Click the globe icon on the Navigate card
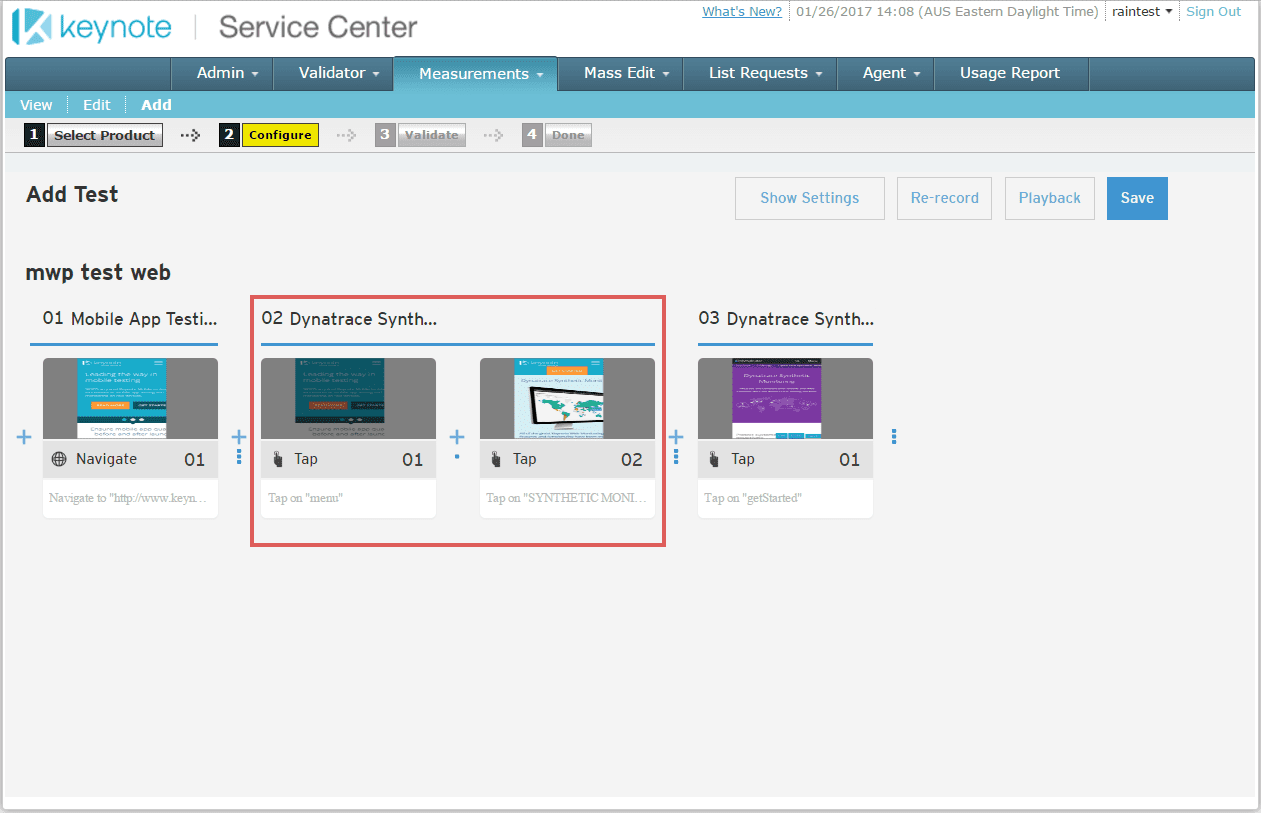The width and height of the screenshot is (1261, 813). 59,459
